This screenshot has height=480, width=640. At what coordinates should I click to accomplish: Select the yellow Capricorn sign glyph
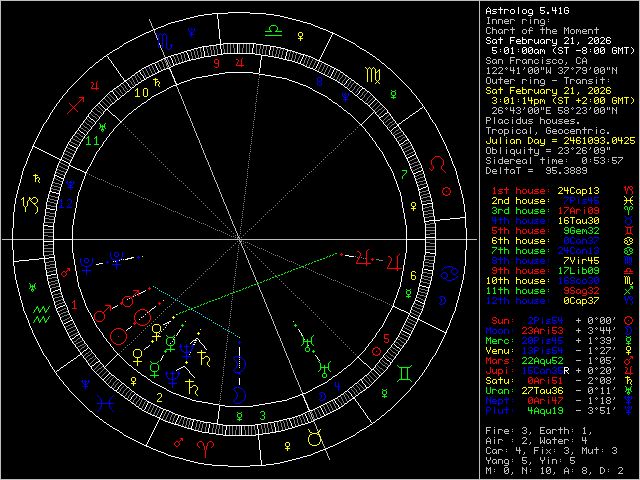tap(28, 204)
